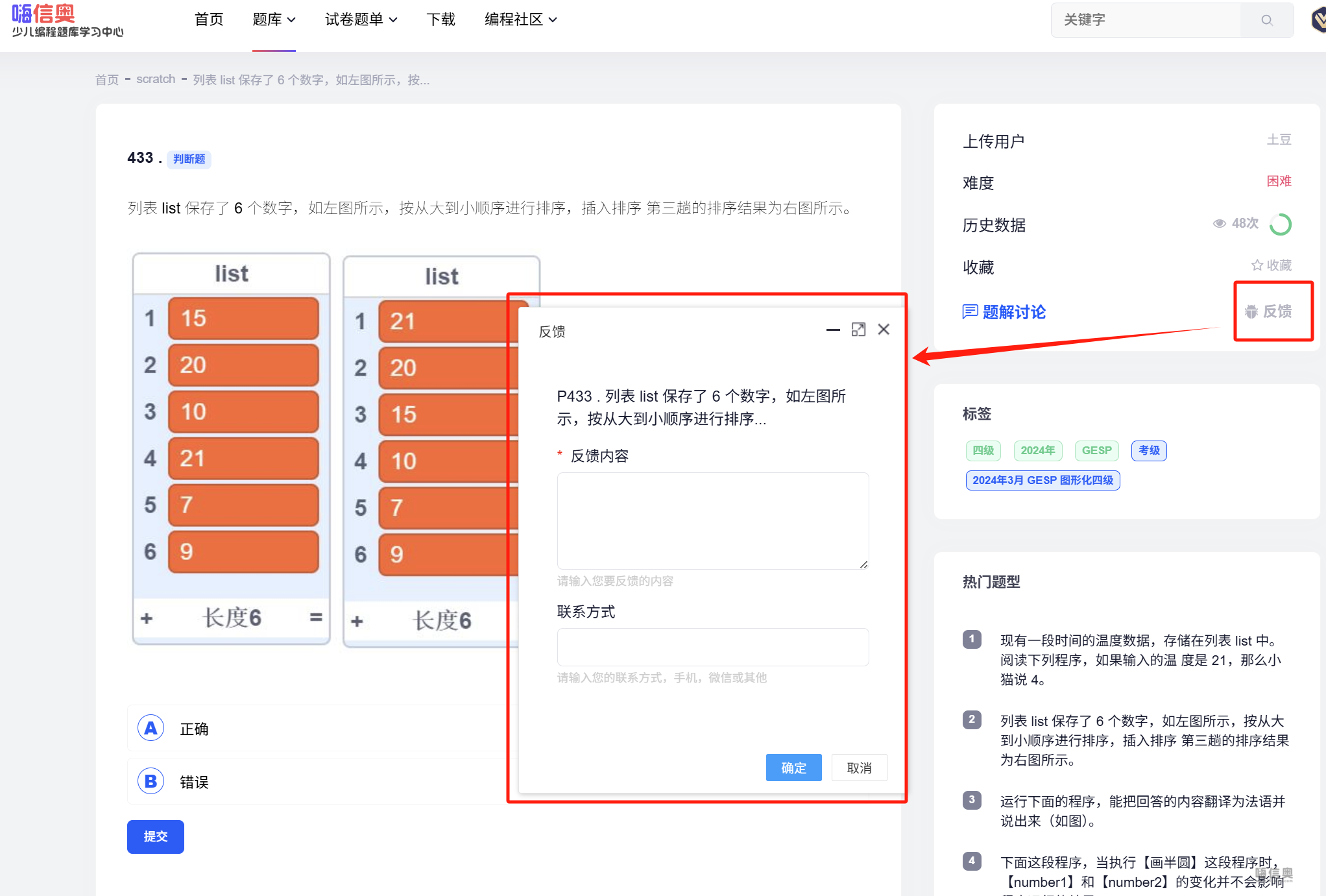The height and width of the screenshot is (896, 1326).
Task: Click the 土豆 uploader name
Action: pos(1279,139)
